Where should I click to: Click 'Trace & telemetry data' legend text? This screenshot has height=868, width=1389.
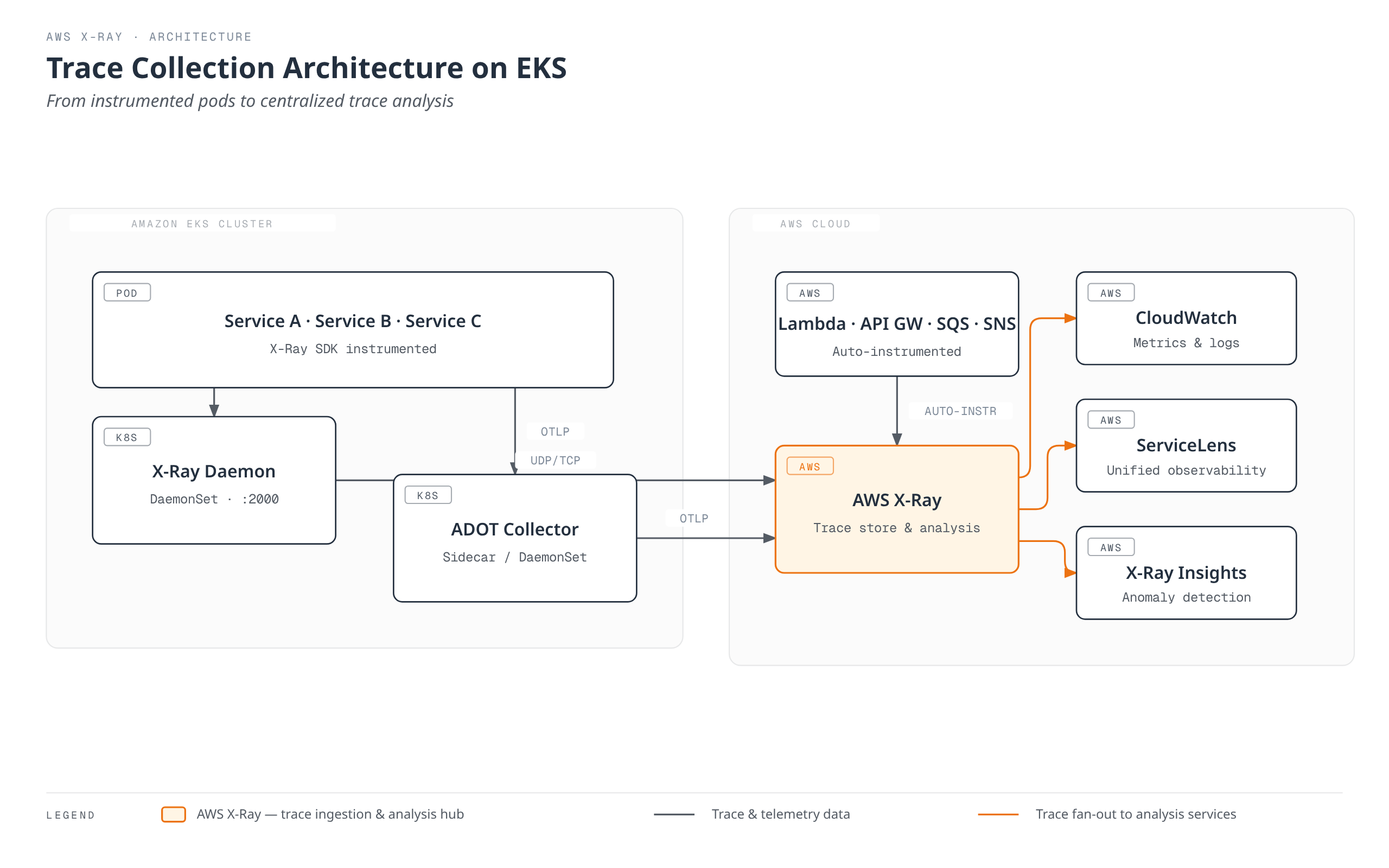[781, 815]
